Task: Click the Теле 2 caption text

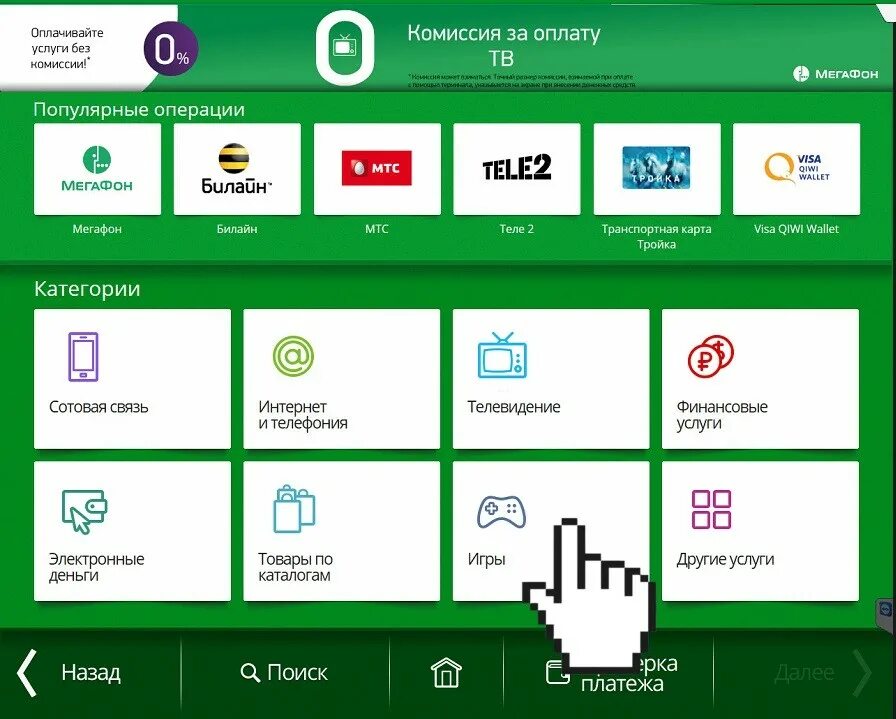Action: pos(517,229)
